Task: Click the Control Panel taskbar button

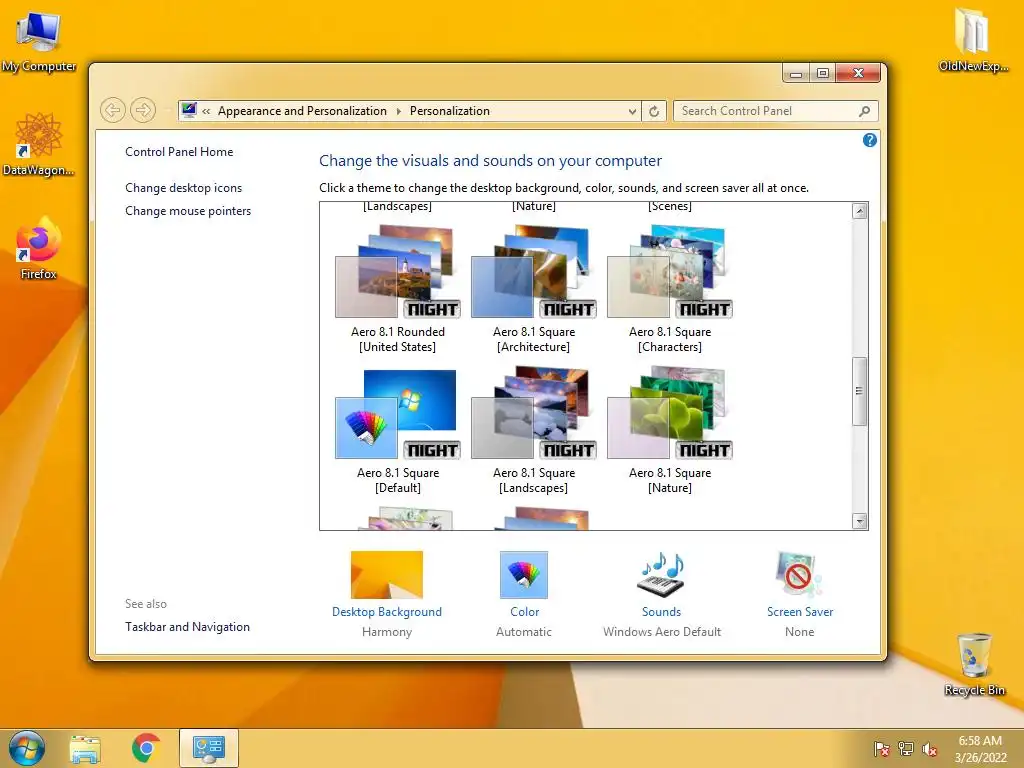Action: point(209,748)
